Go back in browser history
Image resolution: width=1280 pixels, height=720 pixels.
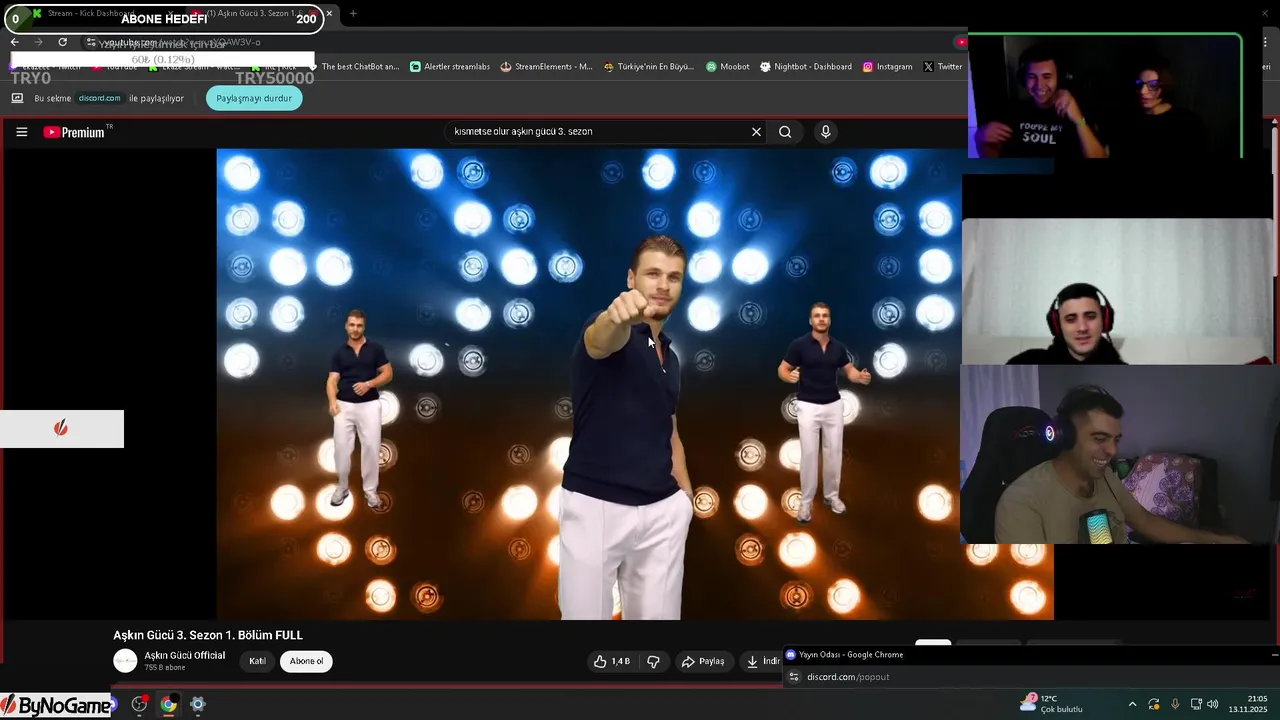[x=15, y=42]
